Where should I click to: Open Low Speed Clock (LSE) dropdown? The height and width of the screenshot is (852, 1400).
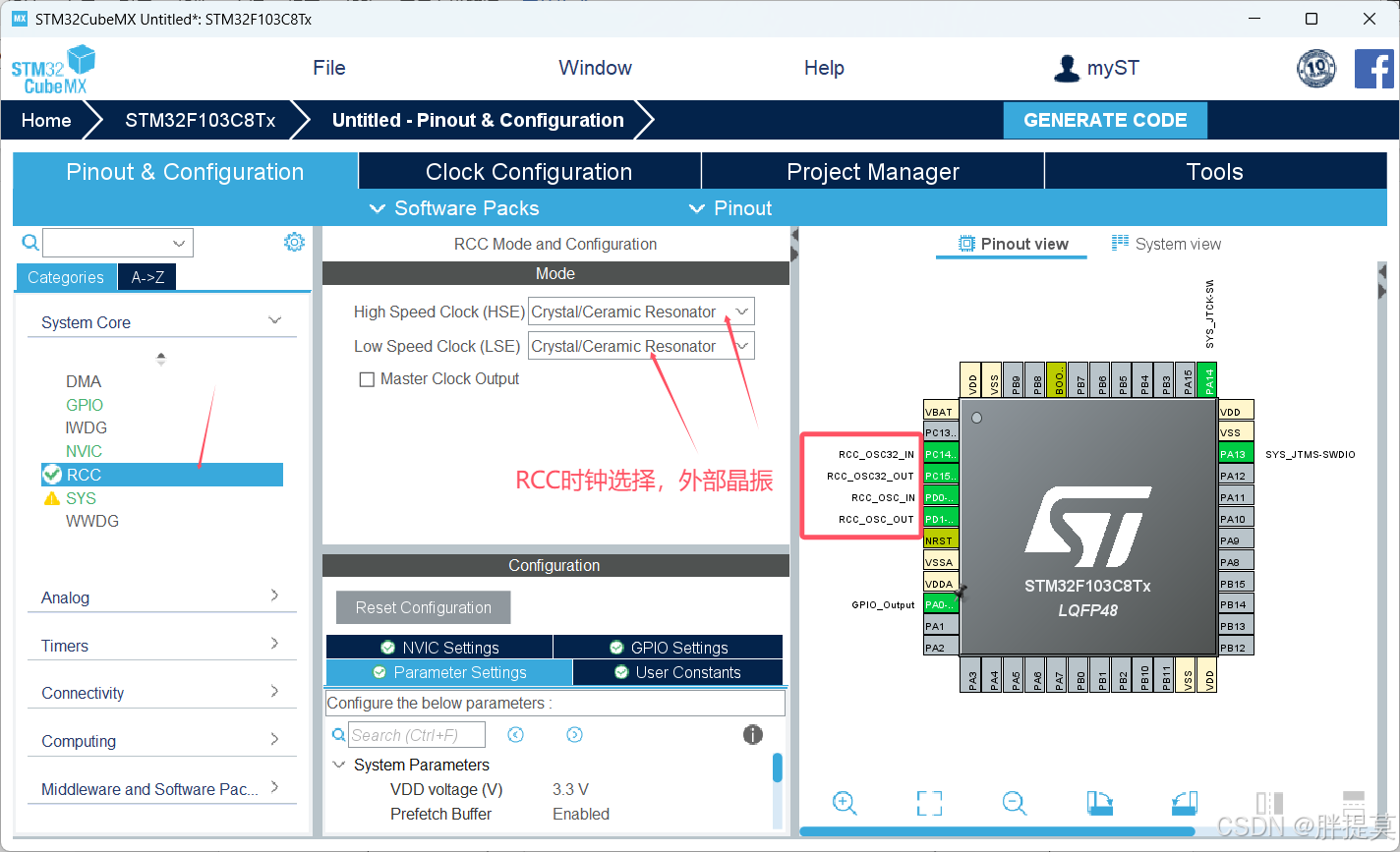pos(641,346)
